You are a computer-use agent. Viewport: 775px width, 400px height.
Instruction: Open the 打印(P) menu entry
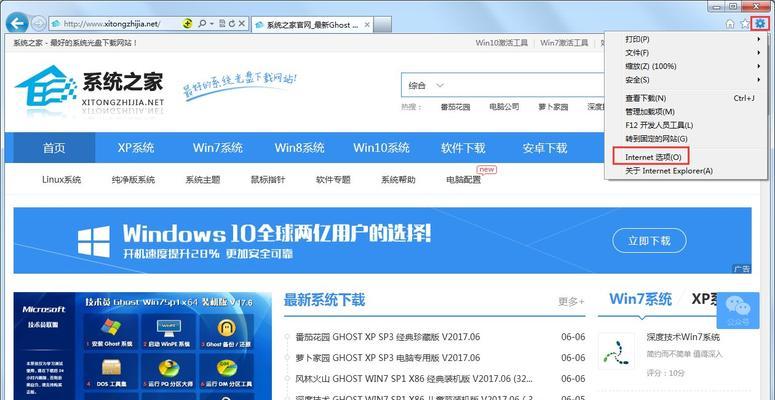686,39
